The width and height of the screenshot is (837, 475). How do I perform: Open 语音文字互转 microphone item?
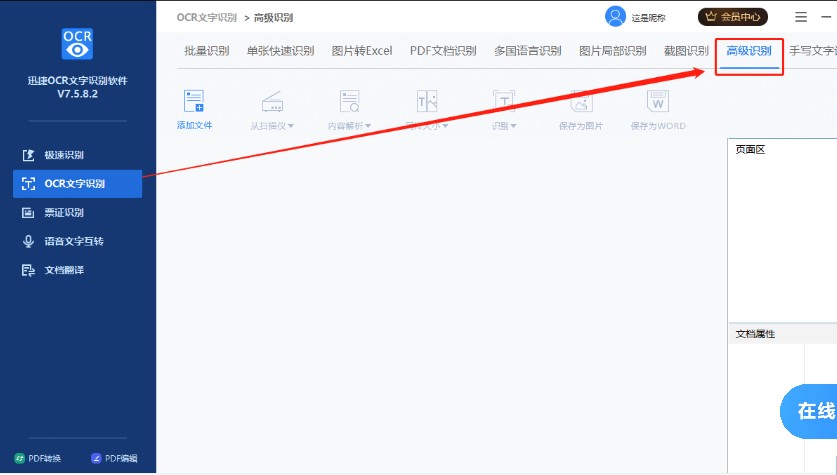77,242
